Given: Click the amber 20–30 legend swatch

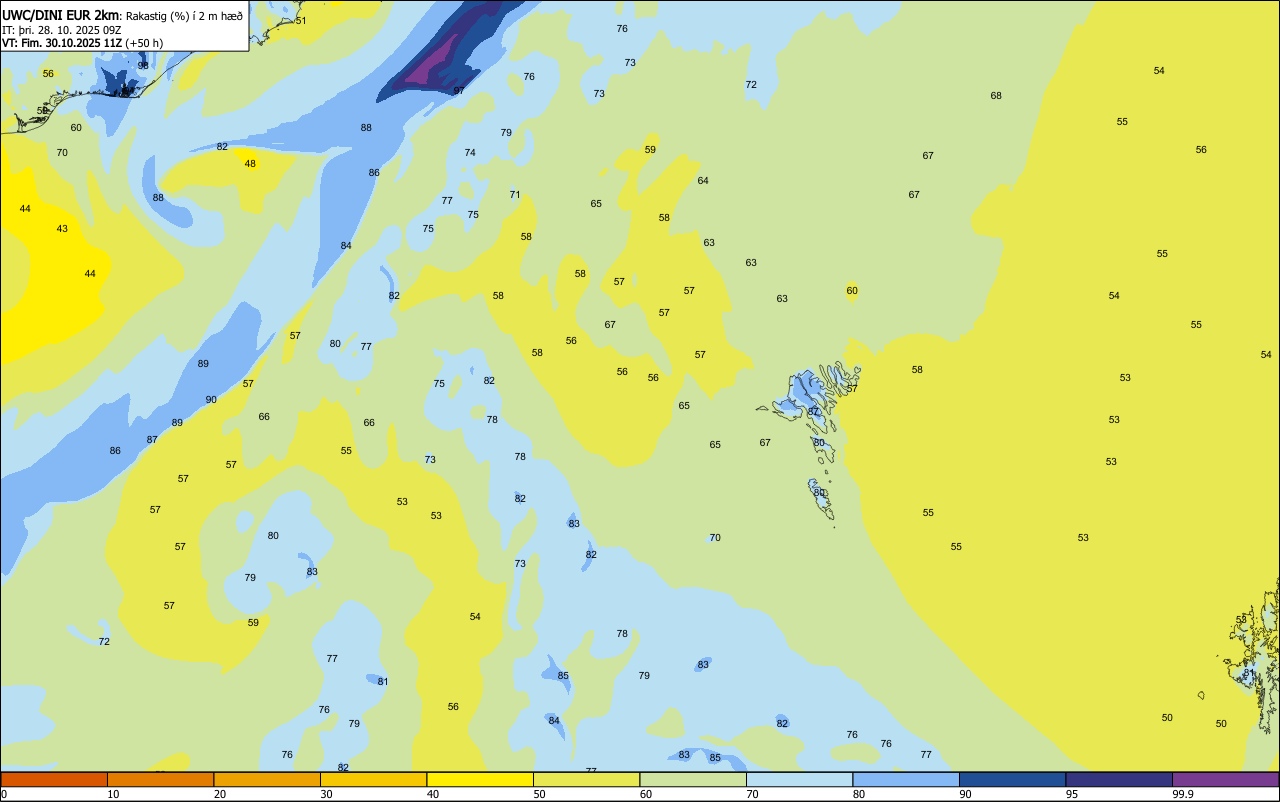Looking at the screenshot, I should coord(267,779).
